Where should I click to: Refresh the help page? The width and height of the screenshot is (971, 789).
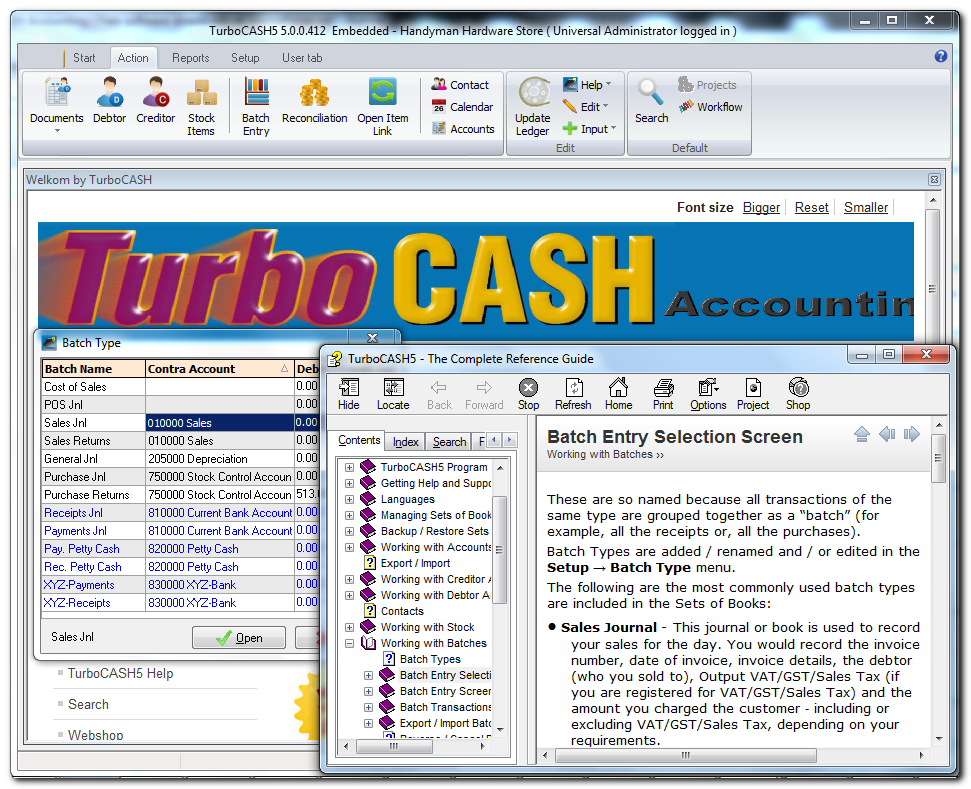(573, 394)
